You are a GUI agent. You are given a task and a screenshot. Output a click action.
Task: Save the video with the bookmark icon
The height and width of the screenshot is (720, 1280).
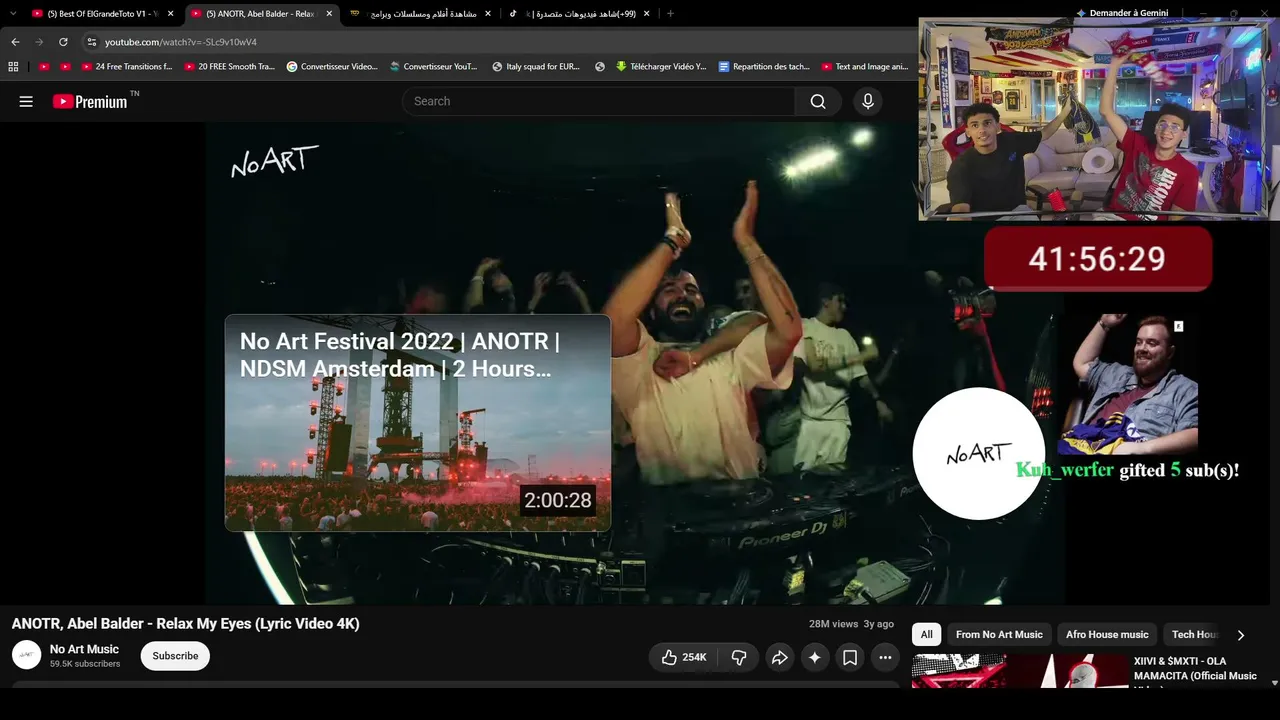(850, 657)
